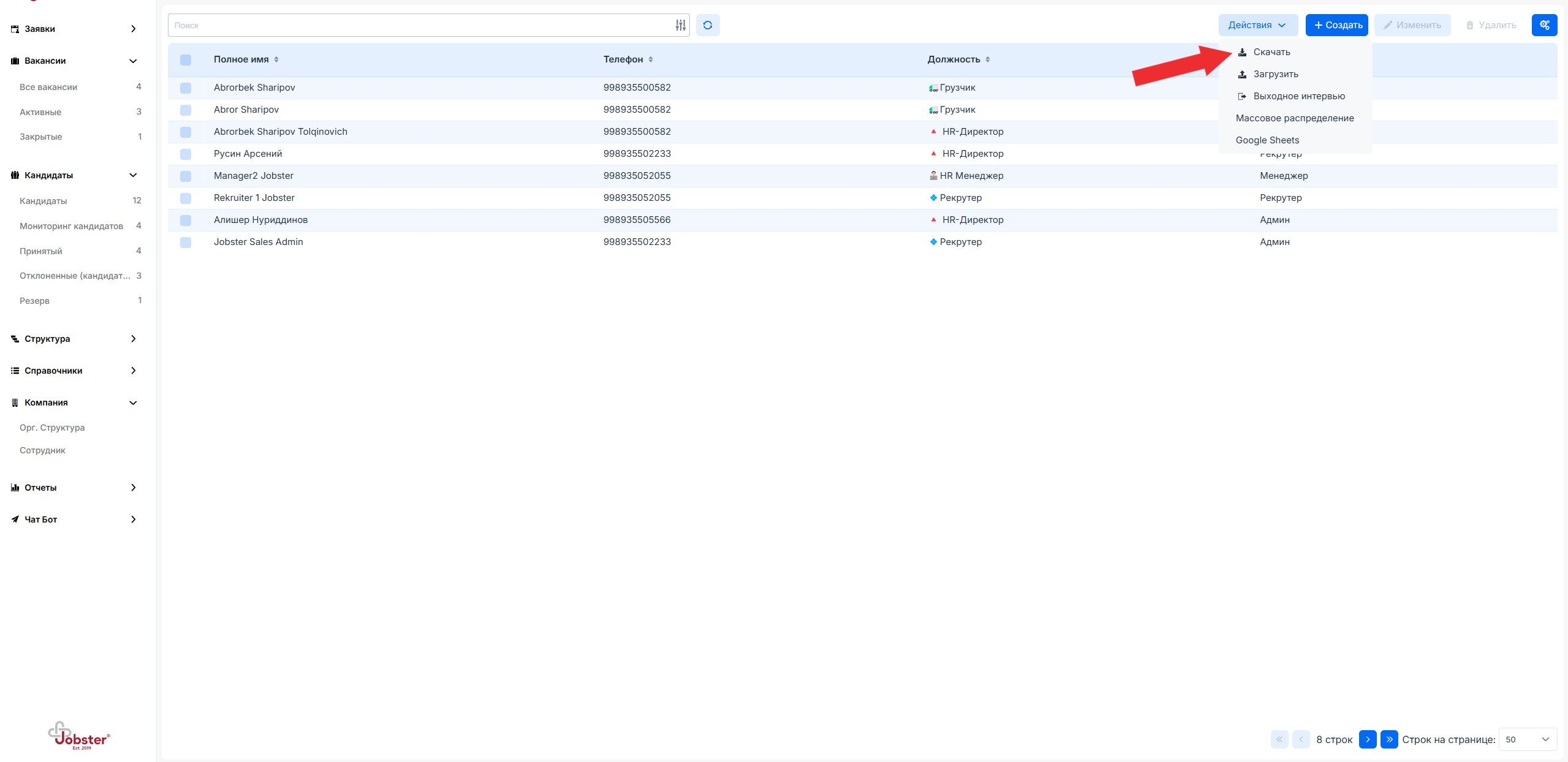Sort by the Полное имя column arrows
Viewport: 1568px width, 762px height.
tap(276, 59)
